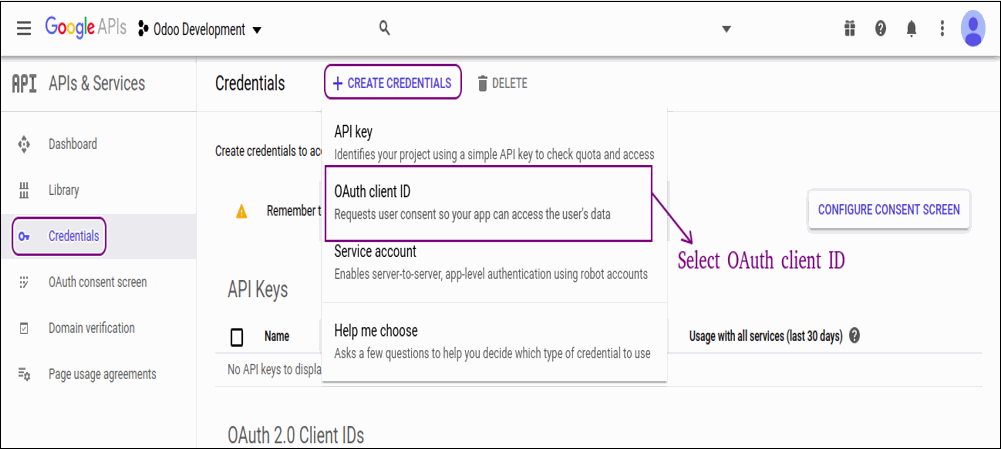Open Domain verification in the sidebar

point(92,328)
